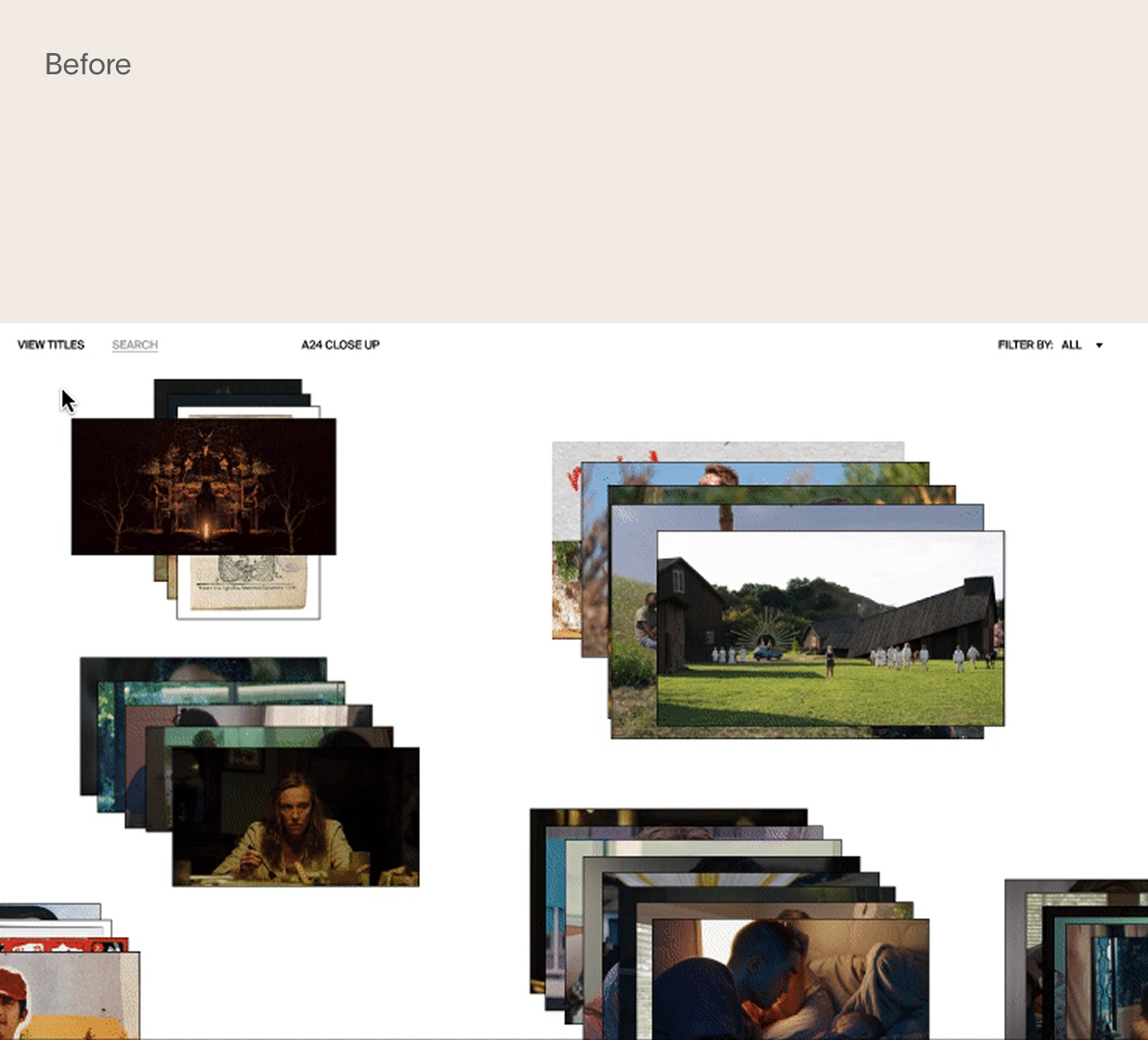Viewport: 1148px width, 1040px height.
Task: Open the dark glowing treehouse image
Action: [x=203, y=487]
